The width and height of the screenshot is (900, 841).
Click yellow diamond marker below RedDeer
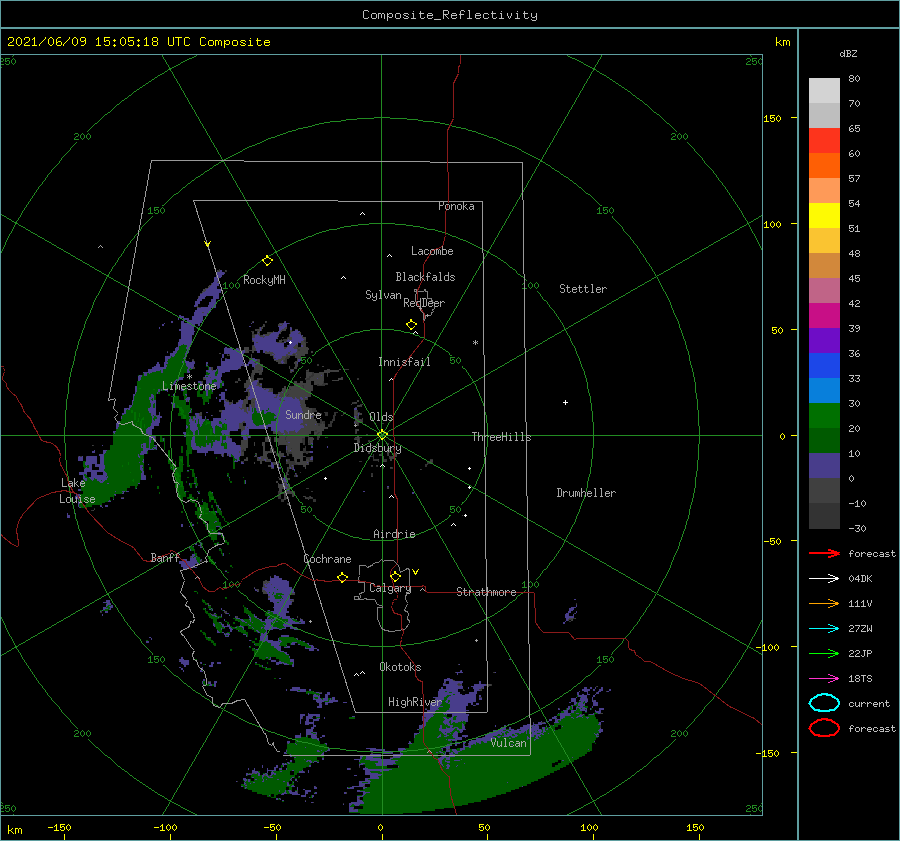point(412,325)
